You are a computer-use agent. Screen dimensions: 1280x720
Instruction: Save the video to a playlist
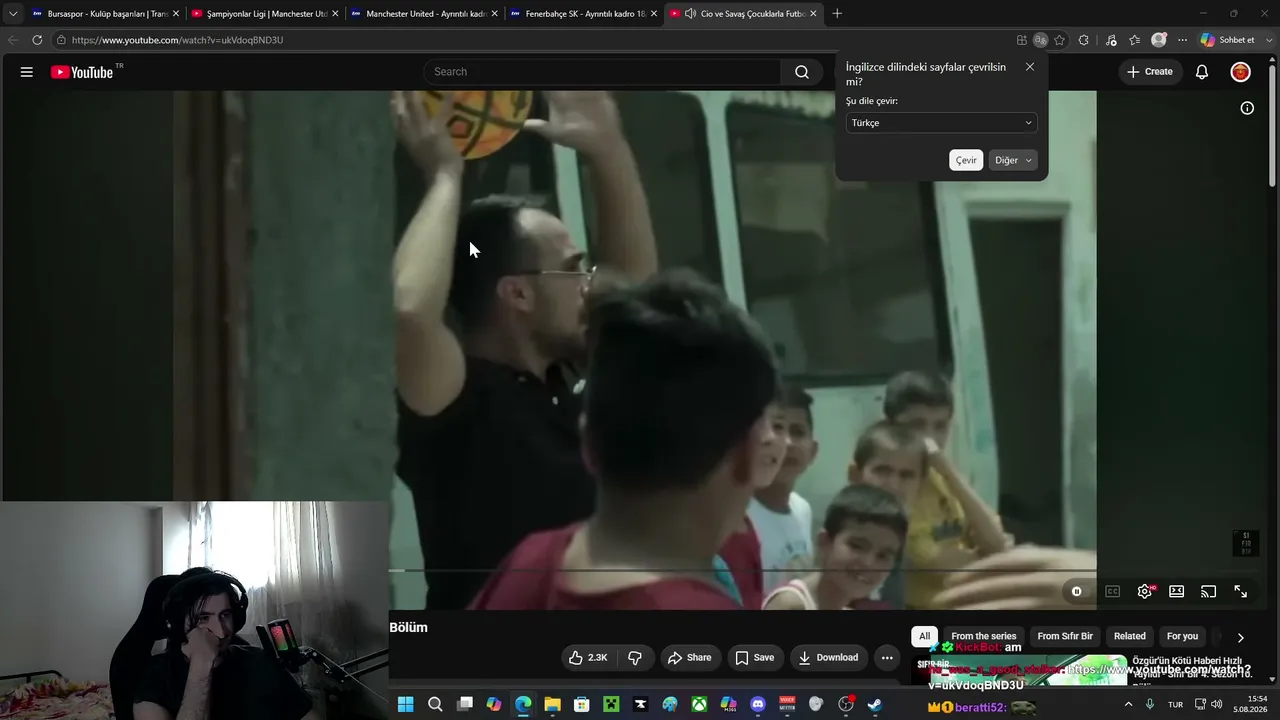tap(755, 657)
